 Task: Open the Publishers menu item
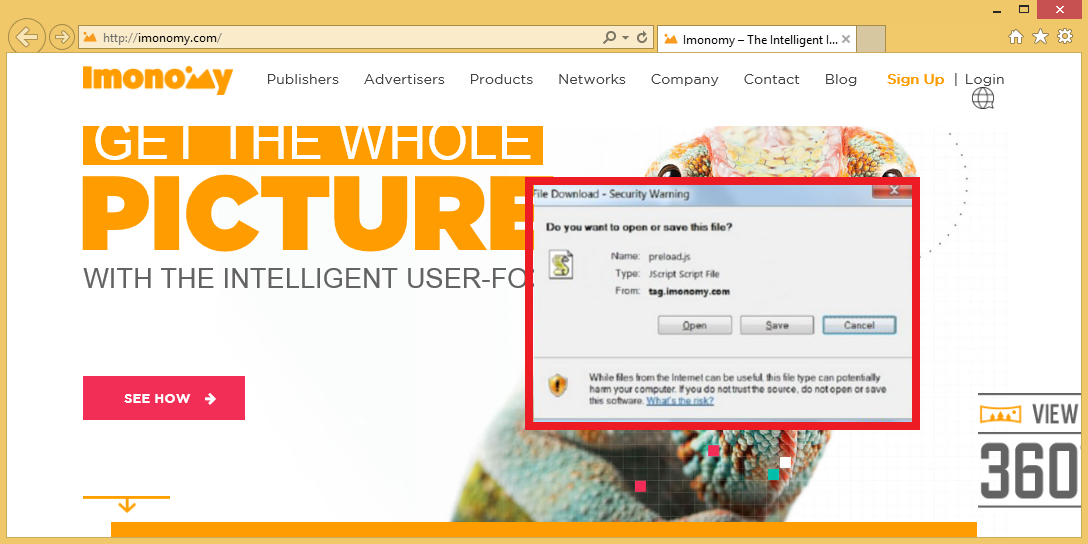[302, 79]
